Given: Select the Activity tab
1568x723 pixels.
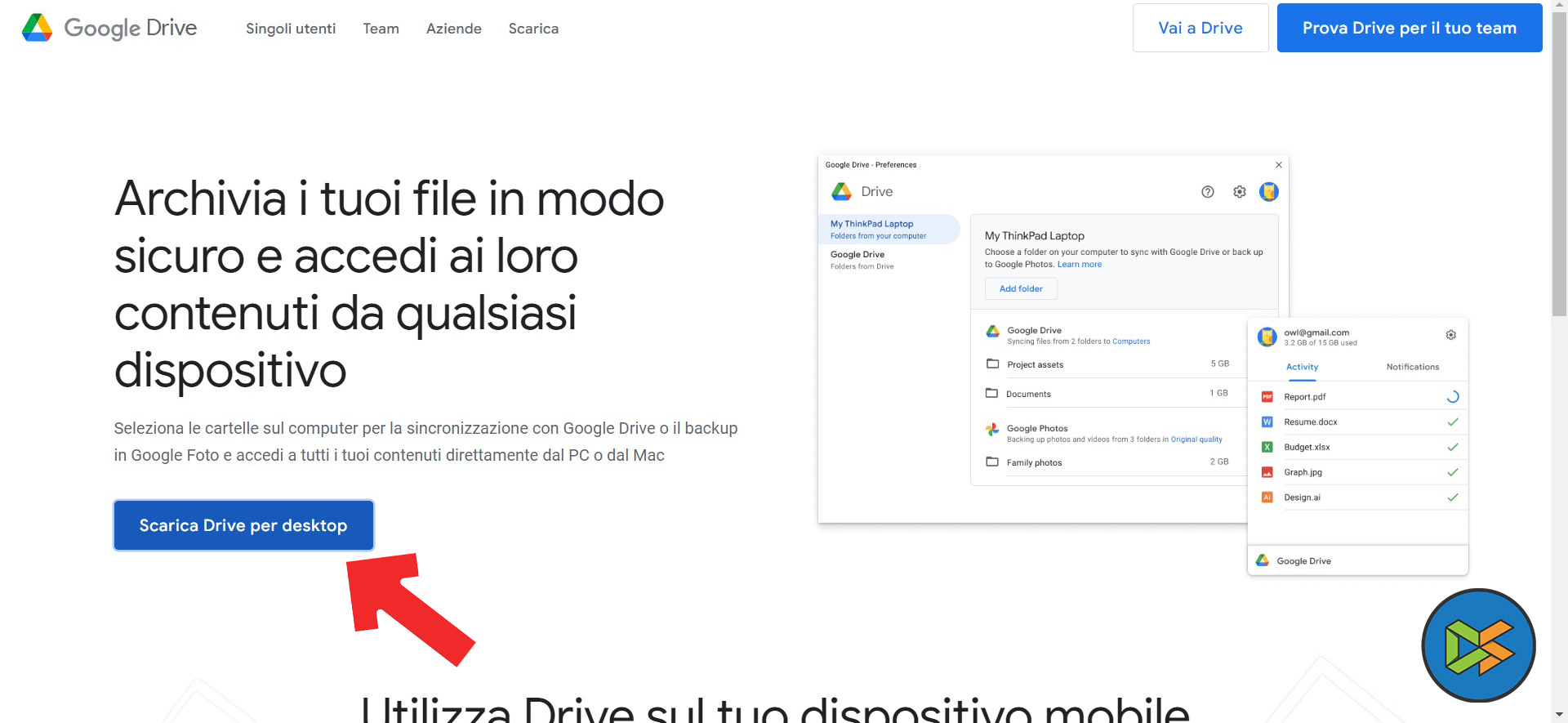Looking at the screenshot, I should 1302,367.
